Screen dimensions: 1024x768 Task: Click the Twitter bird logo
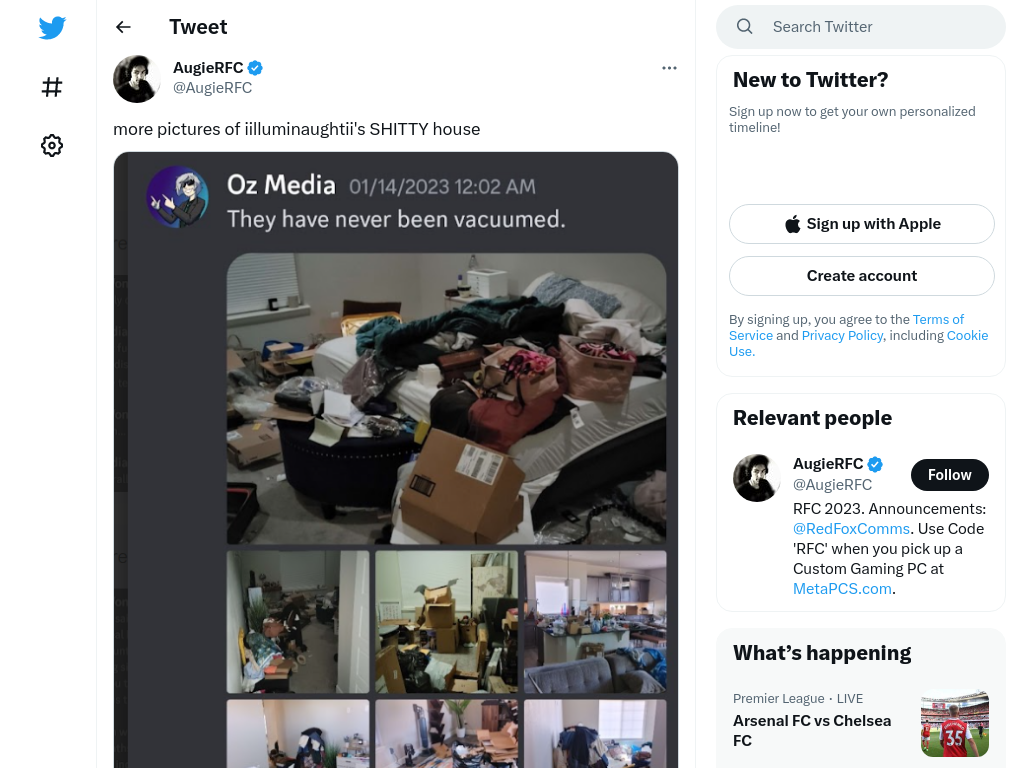(x=52, y=27)
